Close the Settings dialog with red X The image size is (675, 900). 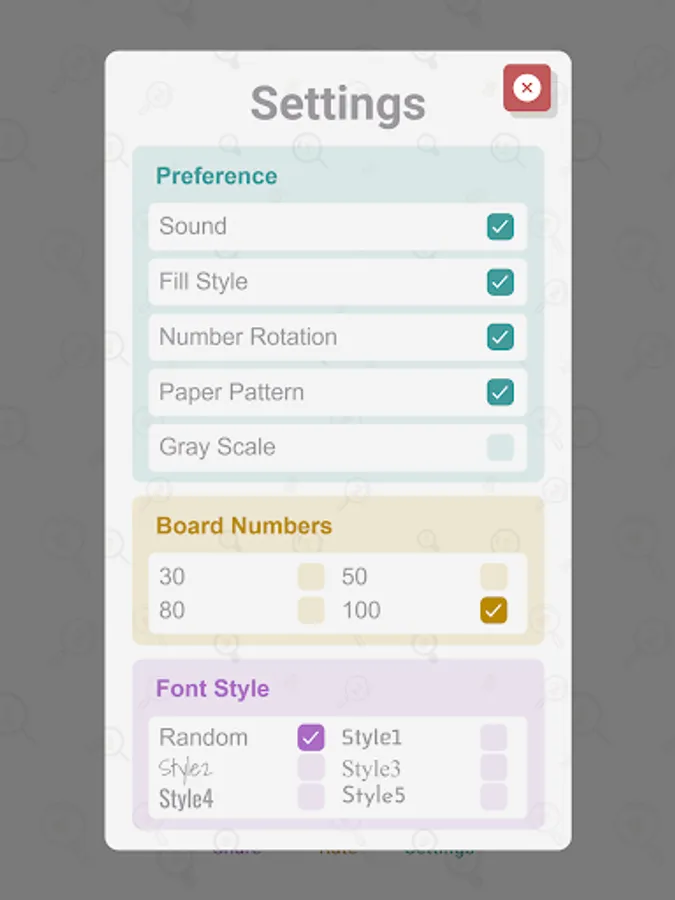pyautogui.click(x=526, y=88)
